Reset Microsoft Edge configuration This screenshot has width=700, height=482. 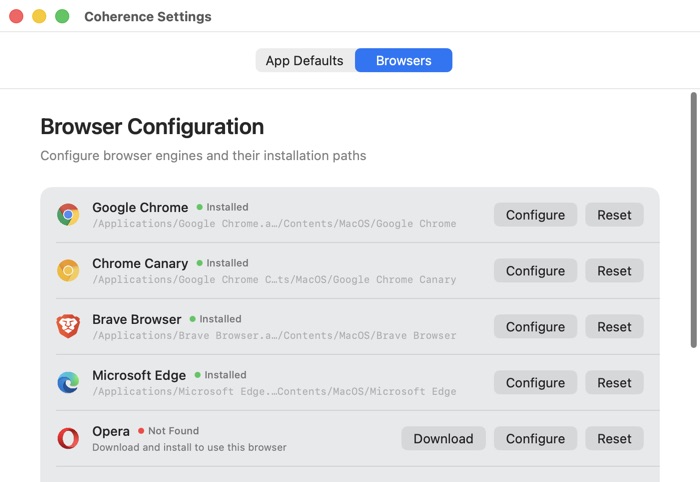click(x=614, y=382)
